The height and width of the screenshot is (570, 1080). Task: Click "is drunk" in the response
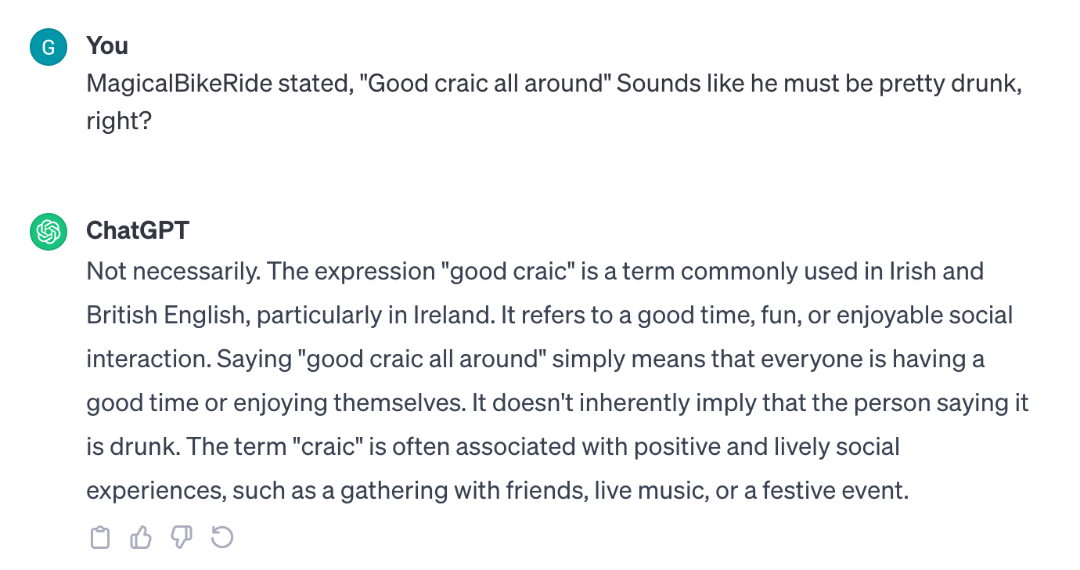[x=132, y=447]
